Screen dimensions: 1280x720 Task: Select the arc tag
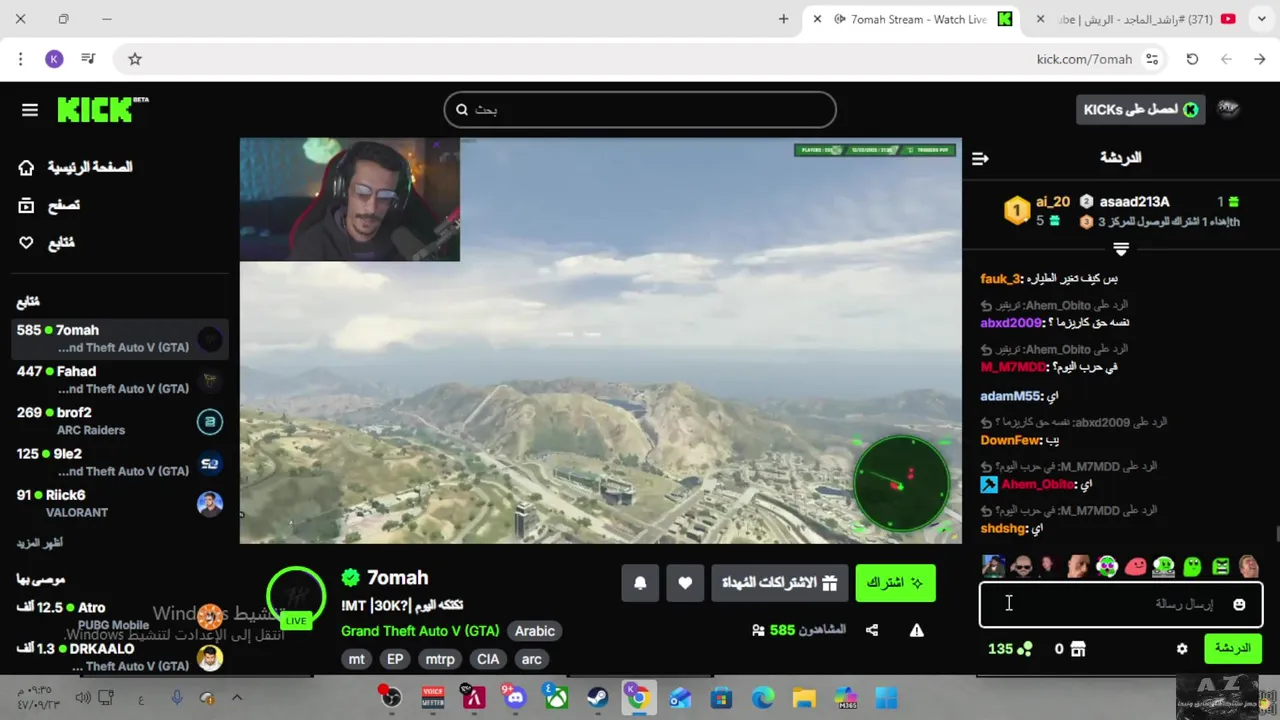[532, 659]
